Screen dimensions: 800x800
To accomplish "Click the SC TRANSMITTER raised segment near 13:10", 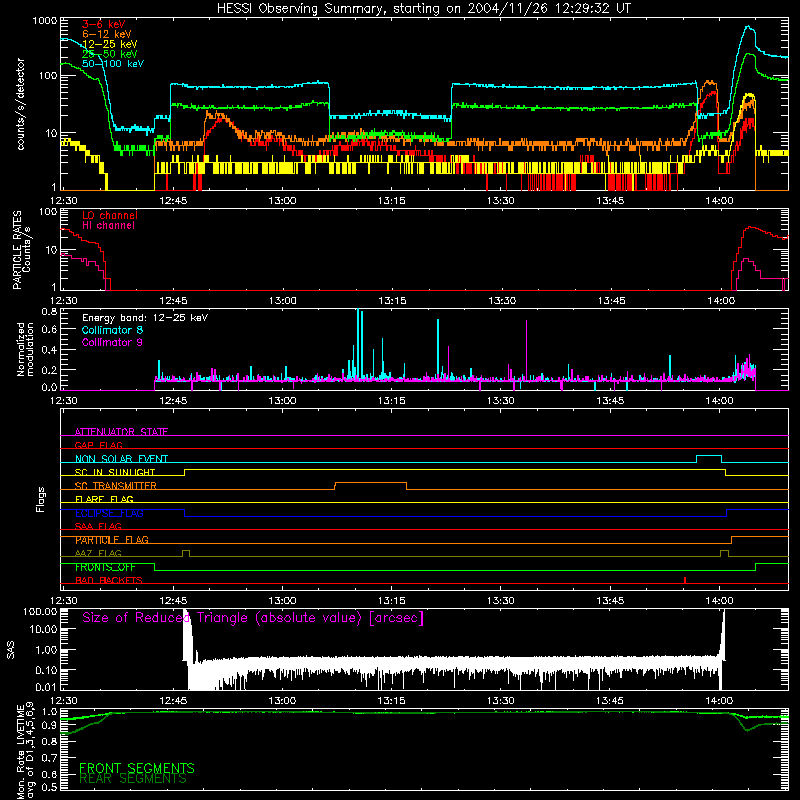I will pyautogui.click(x=370, y=483).
